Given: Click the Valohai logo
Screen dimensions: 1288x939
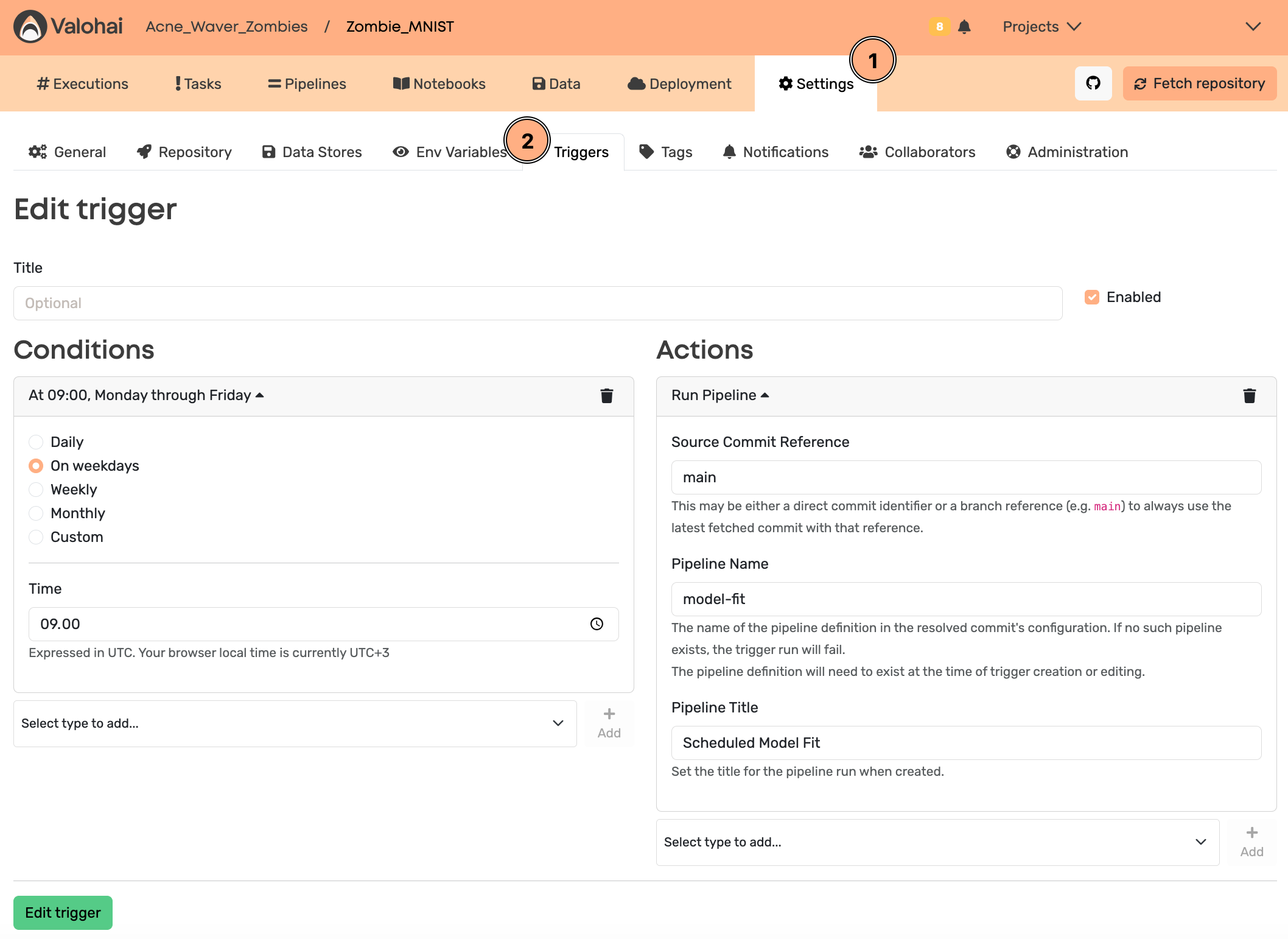Looking at the screenshot, I should tap(68, 27).
